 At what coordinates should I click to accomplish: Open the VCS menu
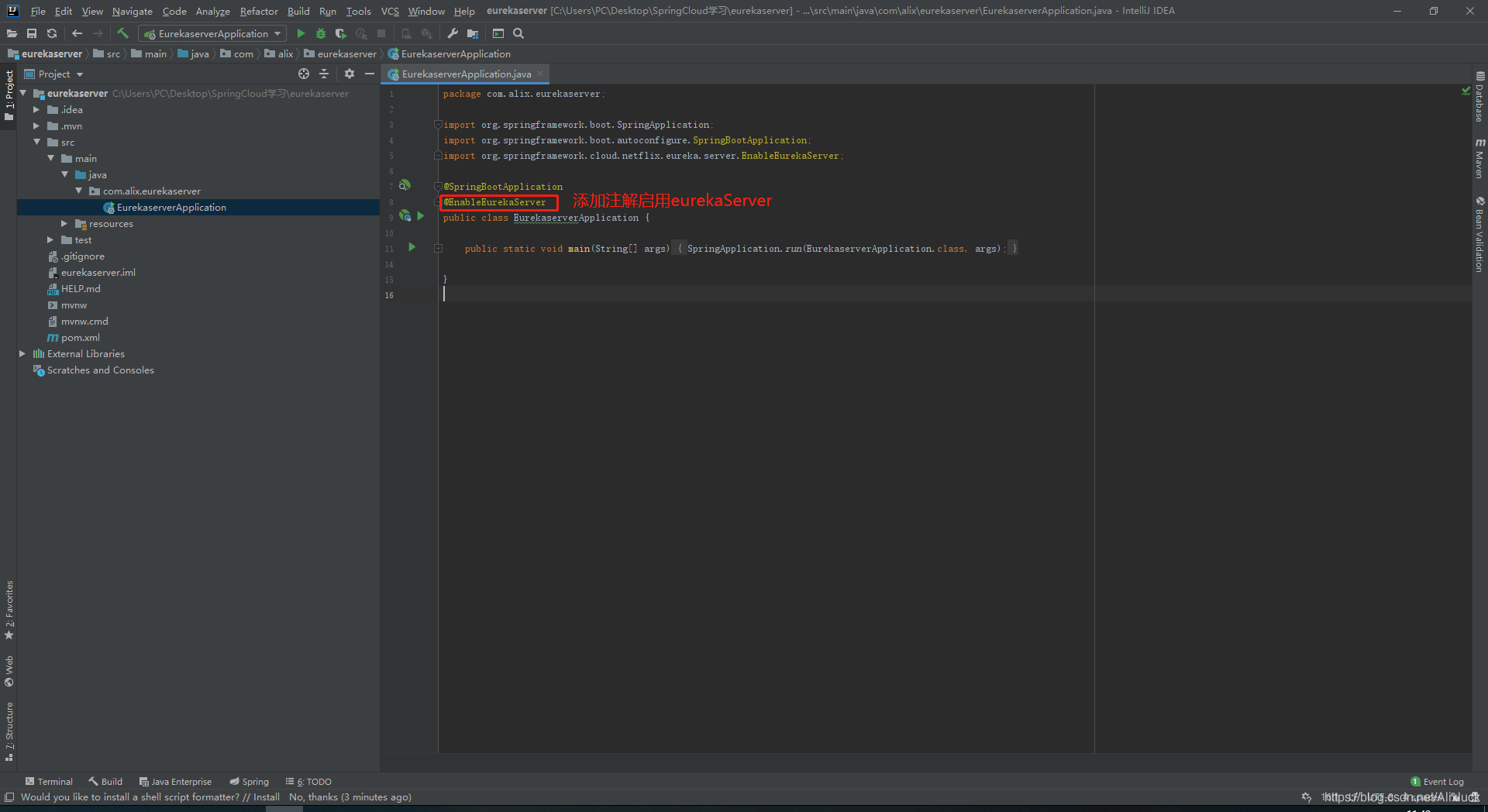click(390, 11)
